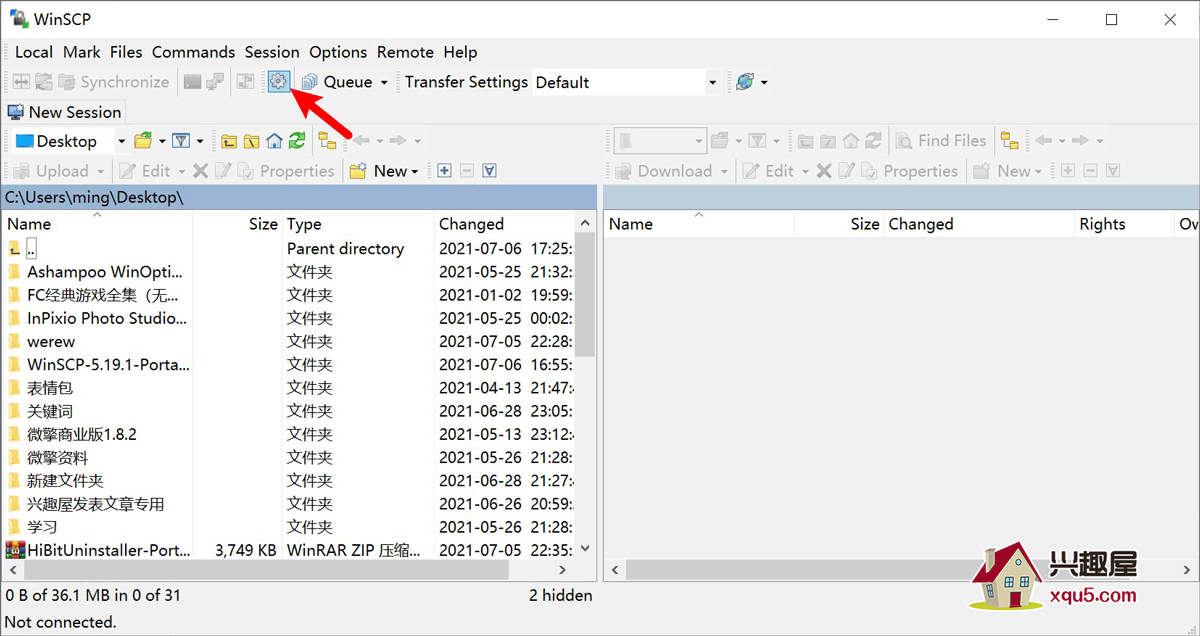Click the local back arrow icon
Screen dimensions: 1200x636
361,141
